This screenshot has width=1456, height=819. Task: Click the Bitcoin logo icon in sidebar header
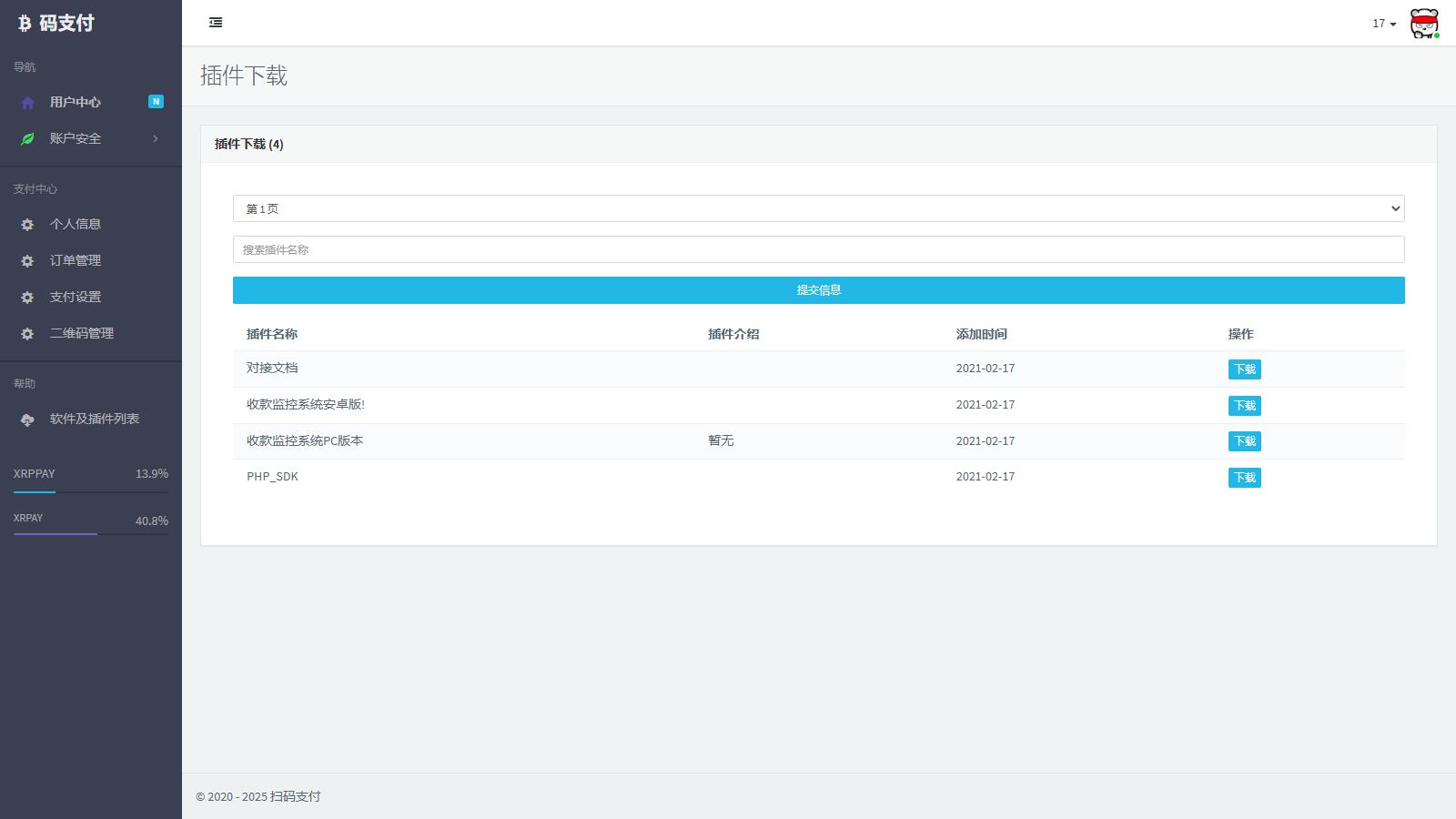coord(25,24)
